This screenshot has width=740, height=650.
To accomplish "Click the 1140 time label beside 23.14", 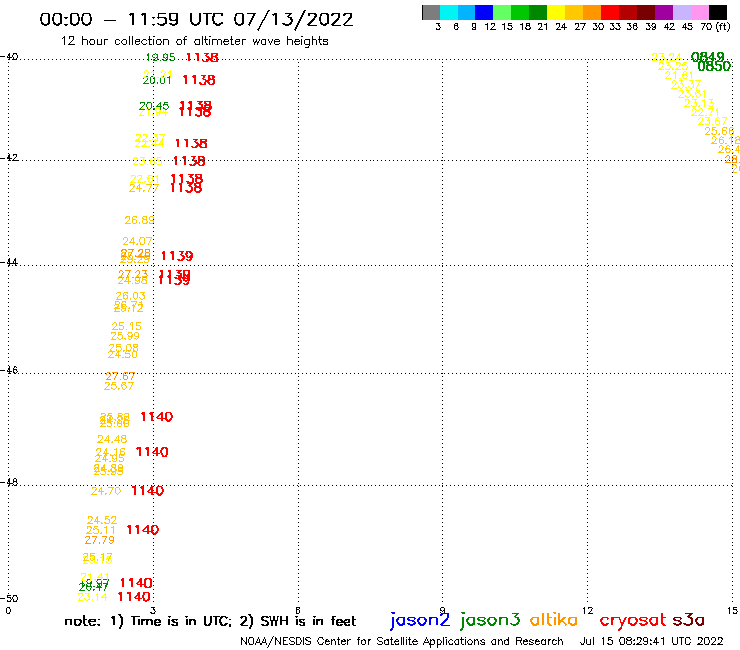I will coord(134,597).
